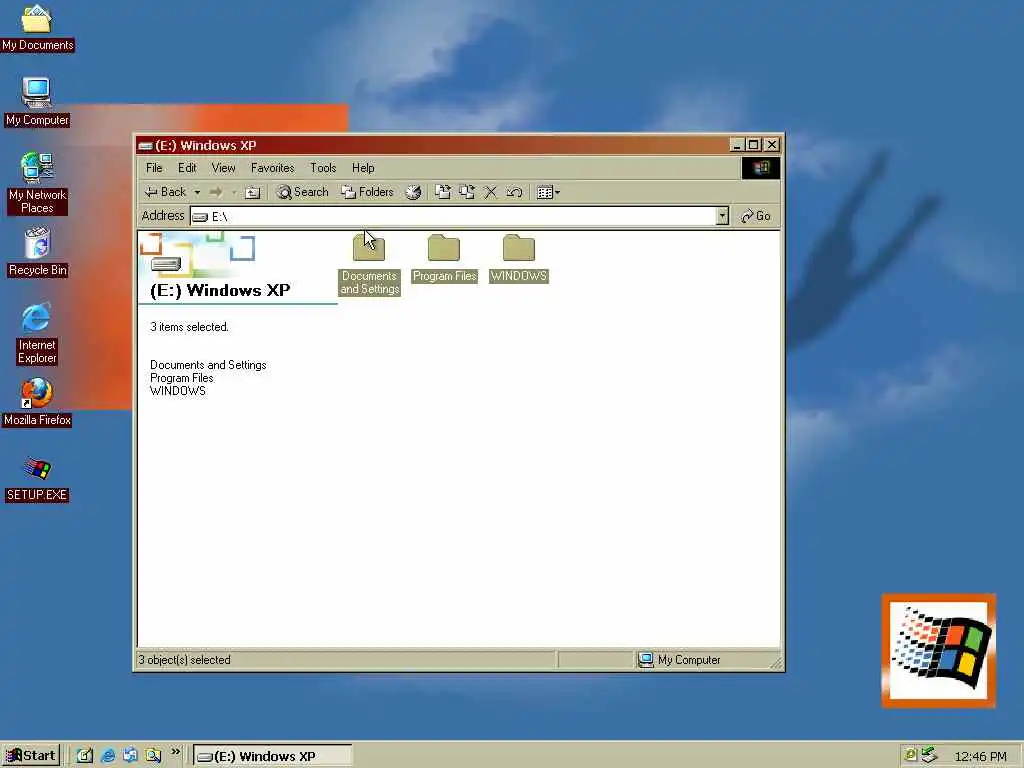
Task: Click Show Desktop in Quick Launch
Action: (x=85, y=756)
